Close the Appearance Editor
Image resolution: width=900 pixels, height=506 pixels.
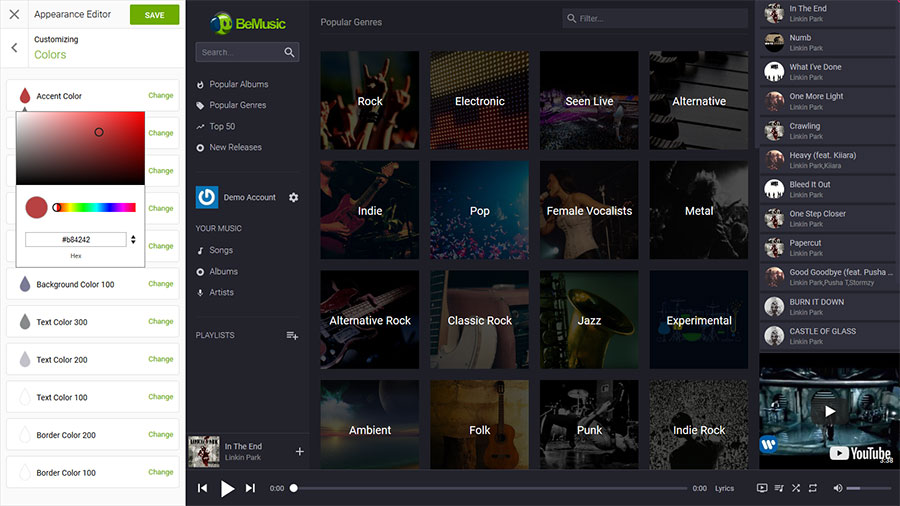tap(14, 15)
